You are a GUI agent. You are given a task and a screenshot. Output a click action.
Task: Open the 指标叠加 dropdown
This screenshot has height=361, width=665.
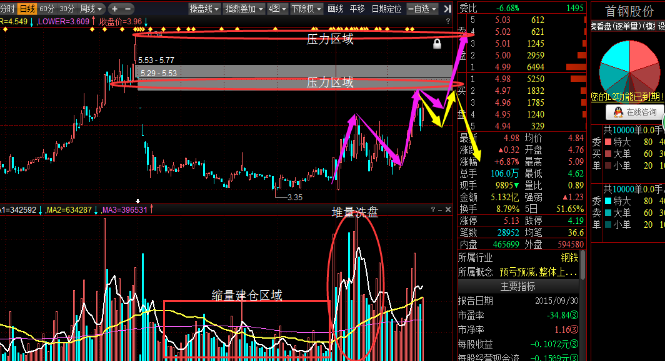click(x=244, y=8)
